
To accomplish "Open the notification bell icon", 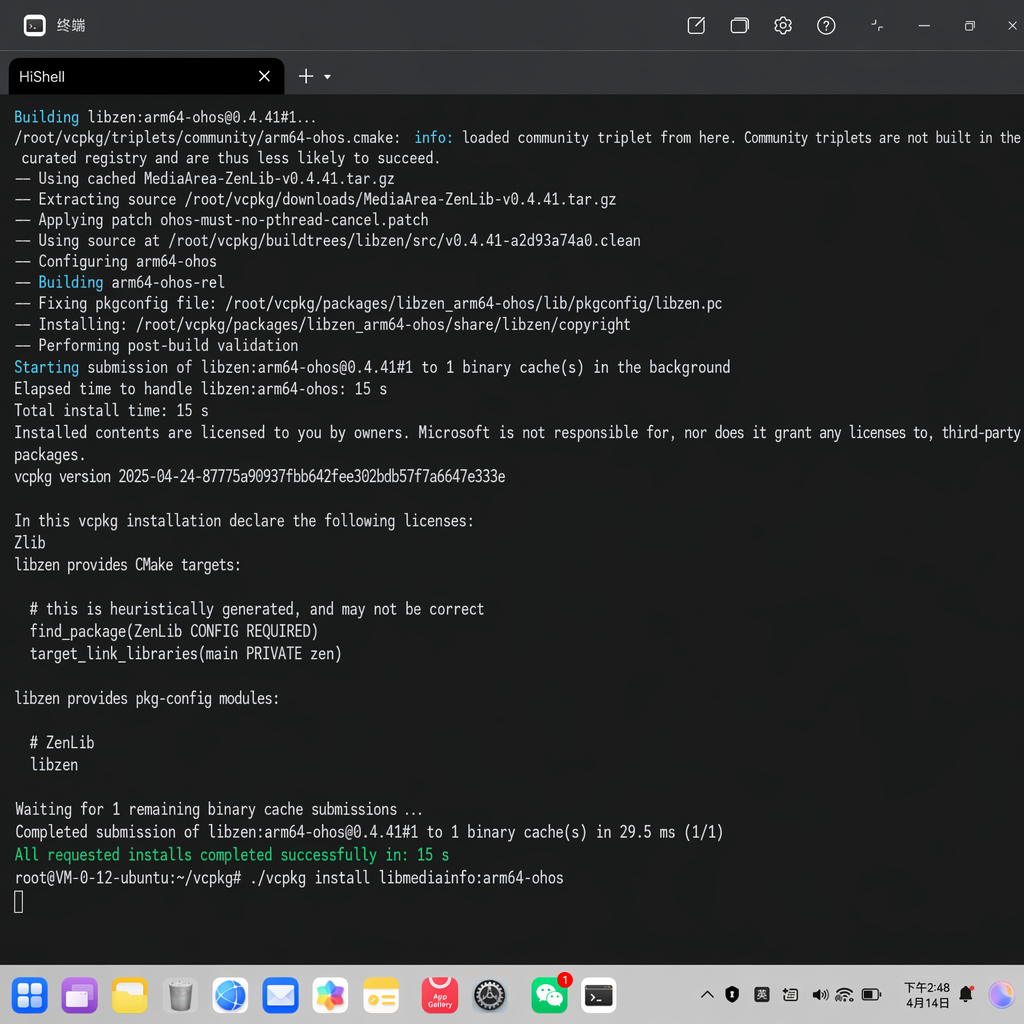I will (967, 994).
